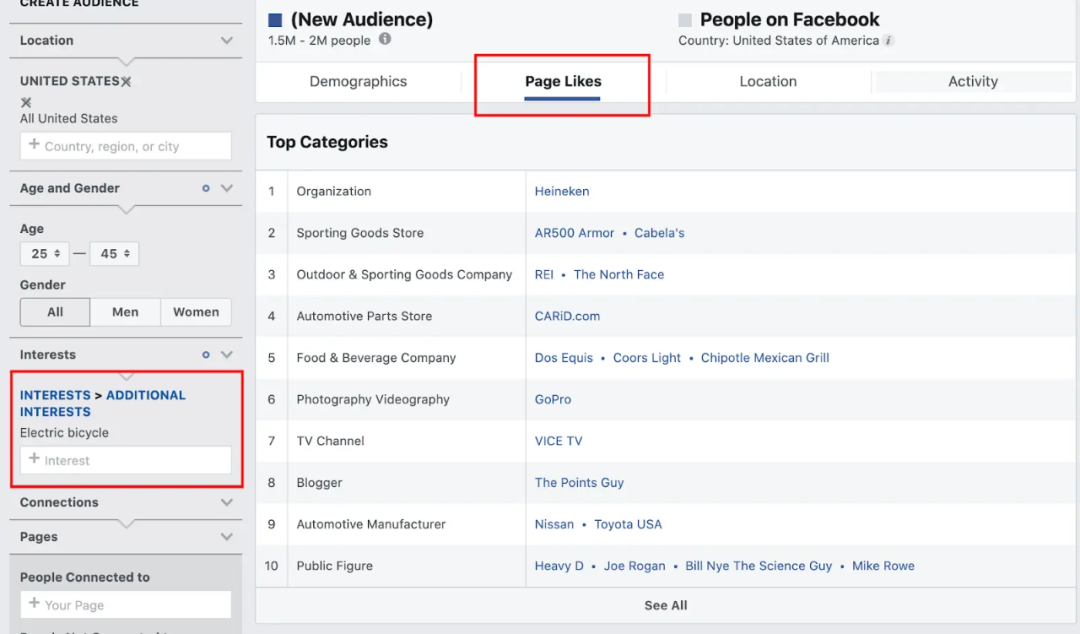Select the Men gender option
The image size is (1080, 634).
click(x=125, y=312)
